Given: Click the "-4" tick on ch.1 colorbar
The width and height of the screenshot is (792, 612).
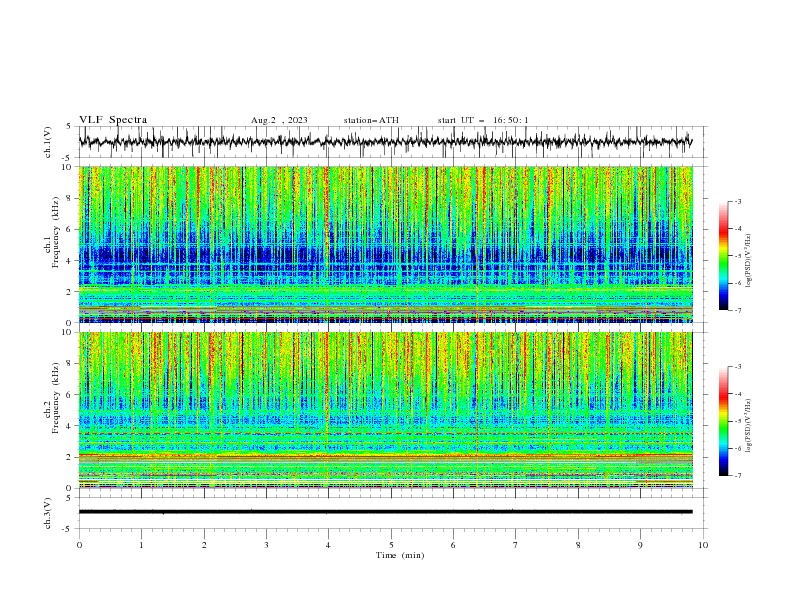Looking at the screenshot, I should pyautogui.click(x=737, y=229).
